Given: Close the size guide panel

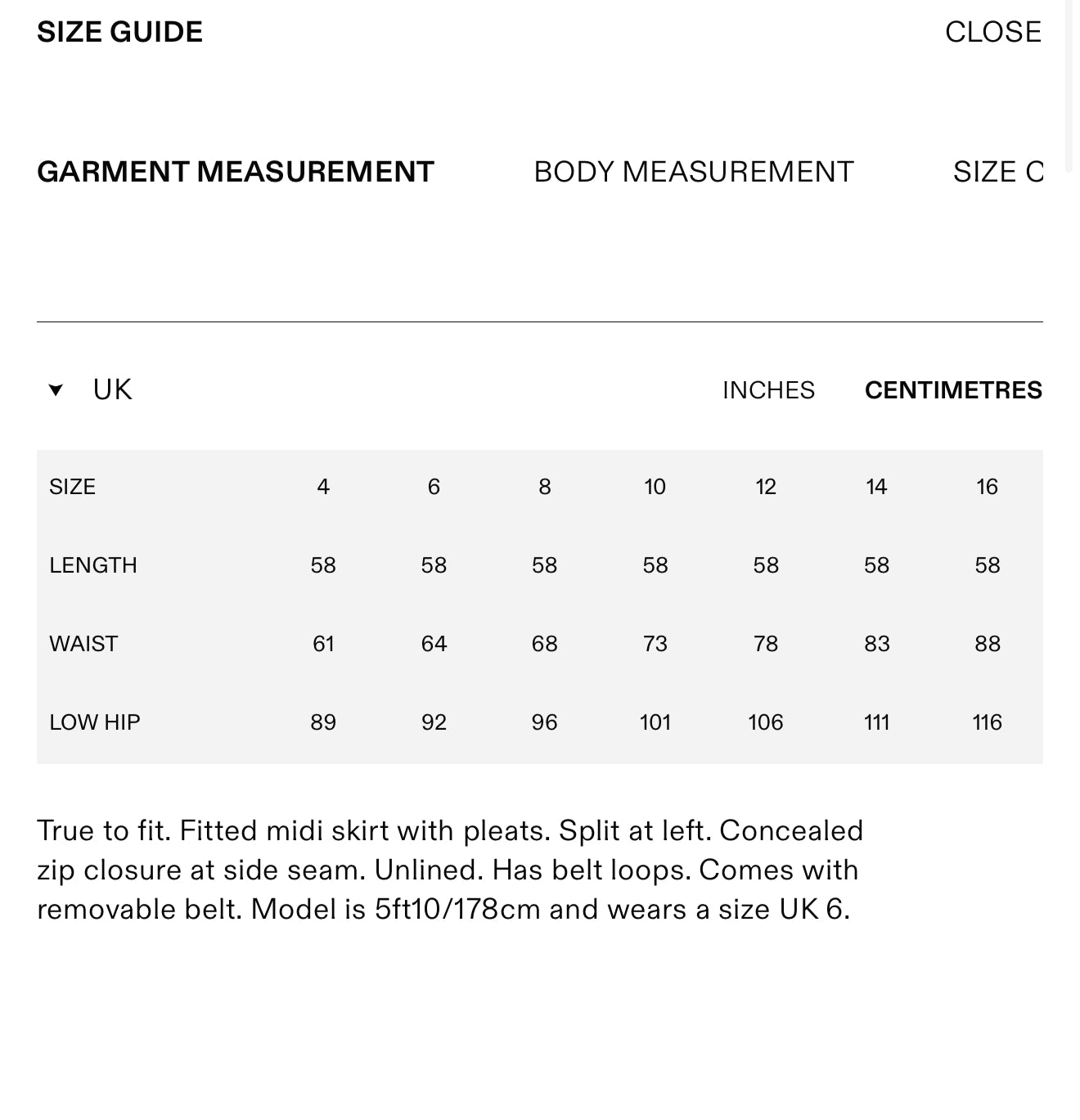Looking at the screenshot, I should pos(992,32).
